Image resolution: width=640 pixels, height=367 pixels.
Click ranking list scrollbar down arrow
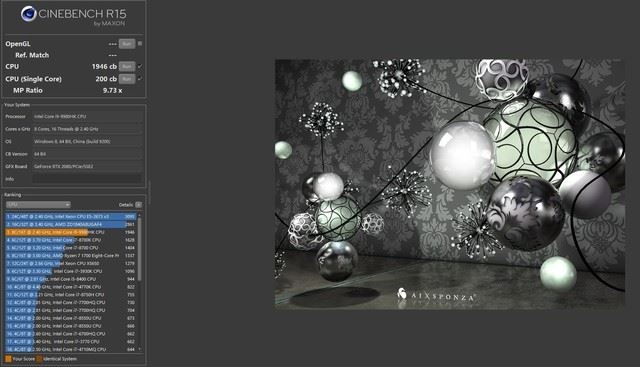coord(140,349)
